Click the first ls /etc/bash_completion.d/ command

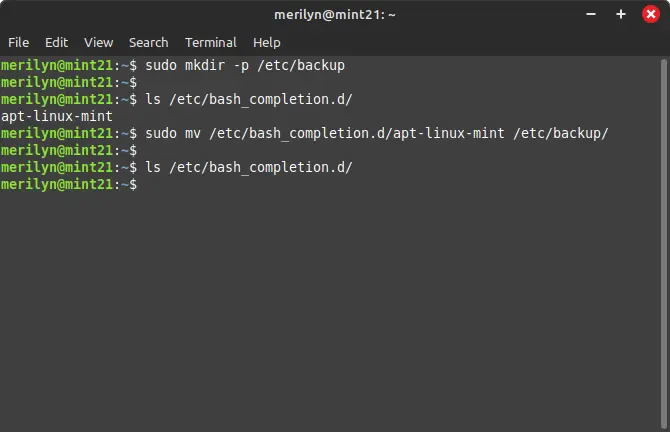[x=249, y=100]
